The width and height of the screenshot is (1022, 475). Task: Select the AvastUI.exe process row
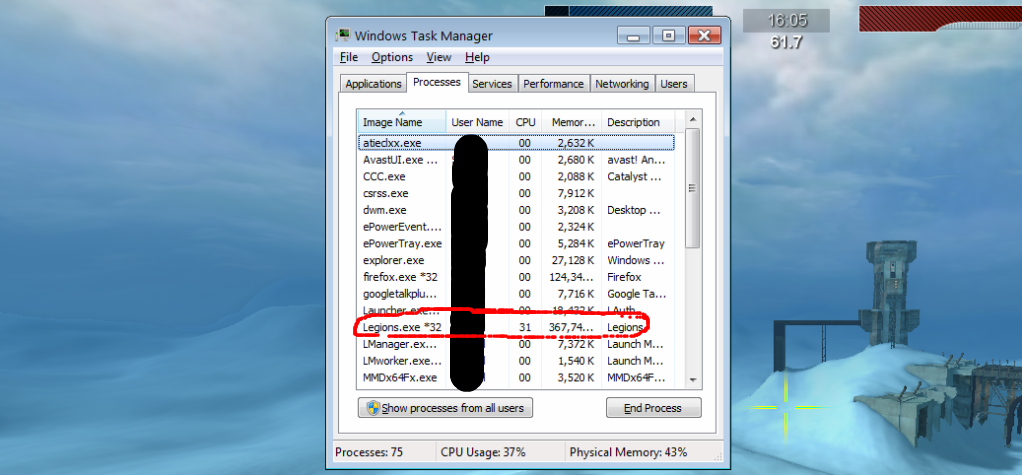(516, 160)
